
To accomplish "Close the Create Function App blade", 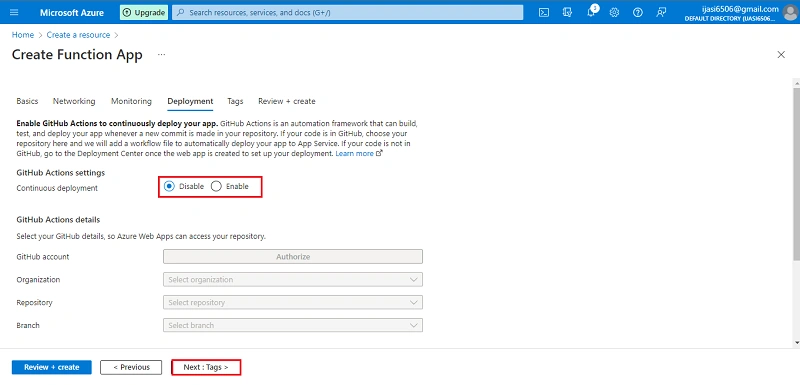I will [781, 55].
